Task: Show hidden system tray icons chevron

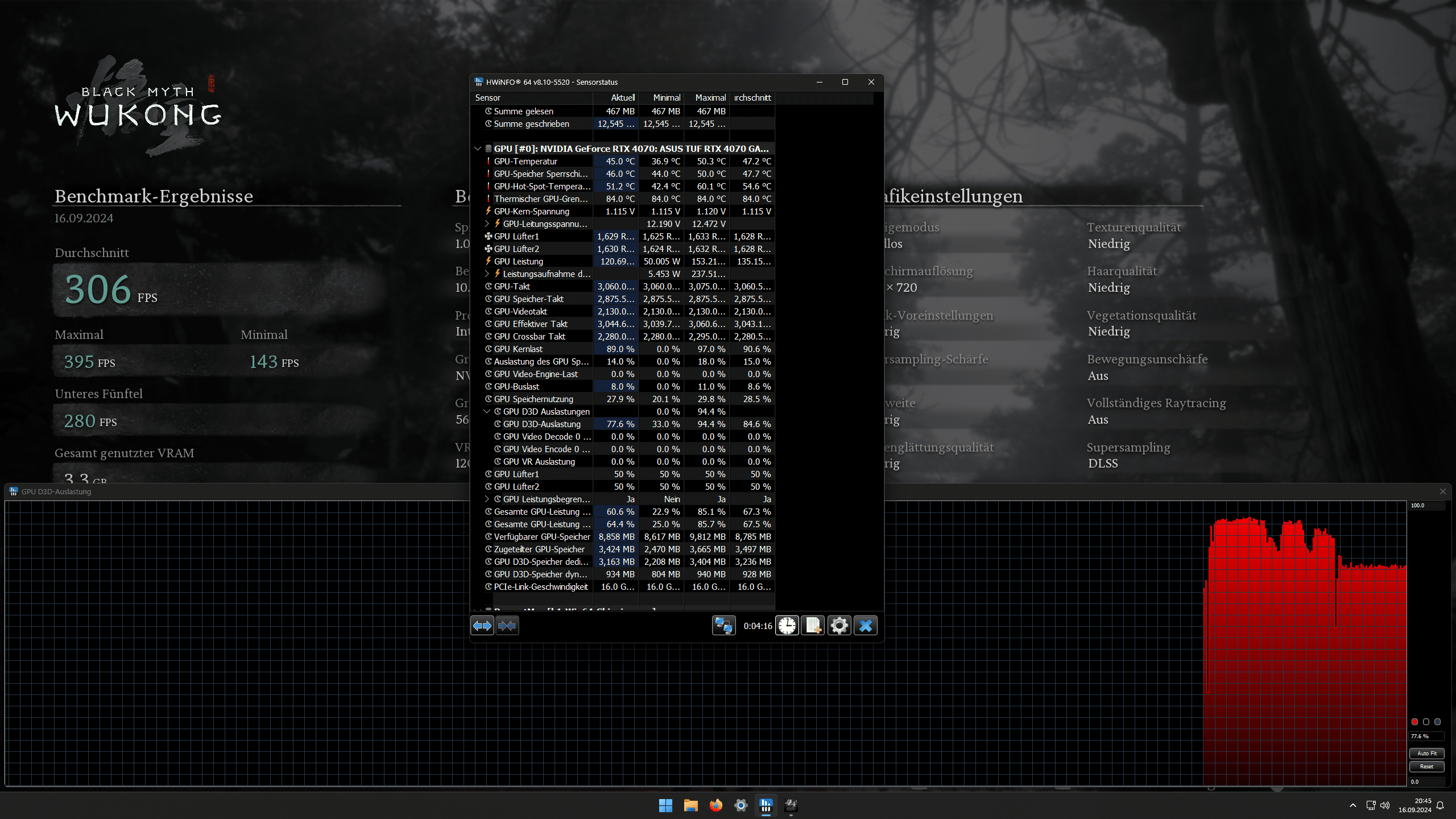Action: coord(1353,805)
